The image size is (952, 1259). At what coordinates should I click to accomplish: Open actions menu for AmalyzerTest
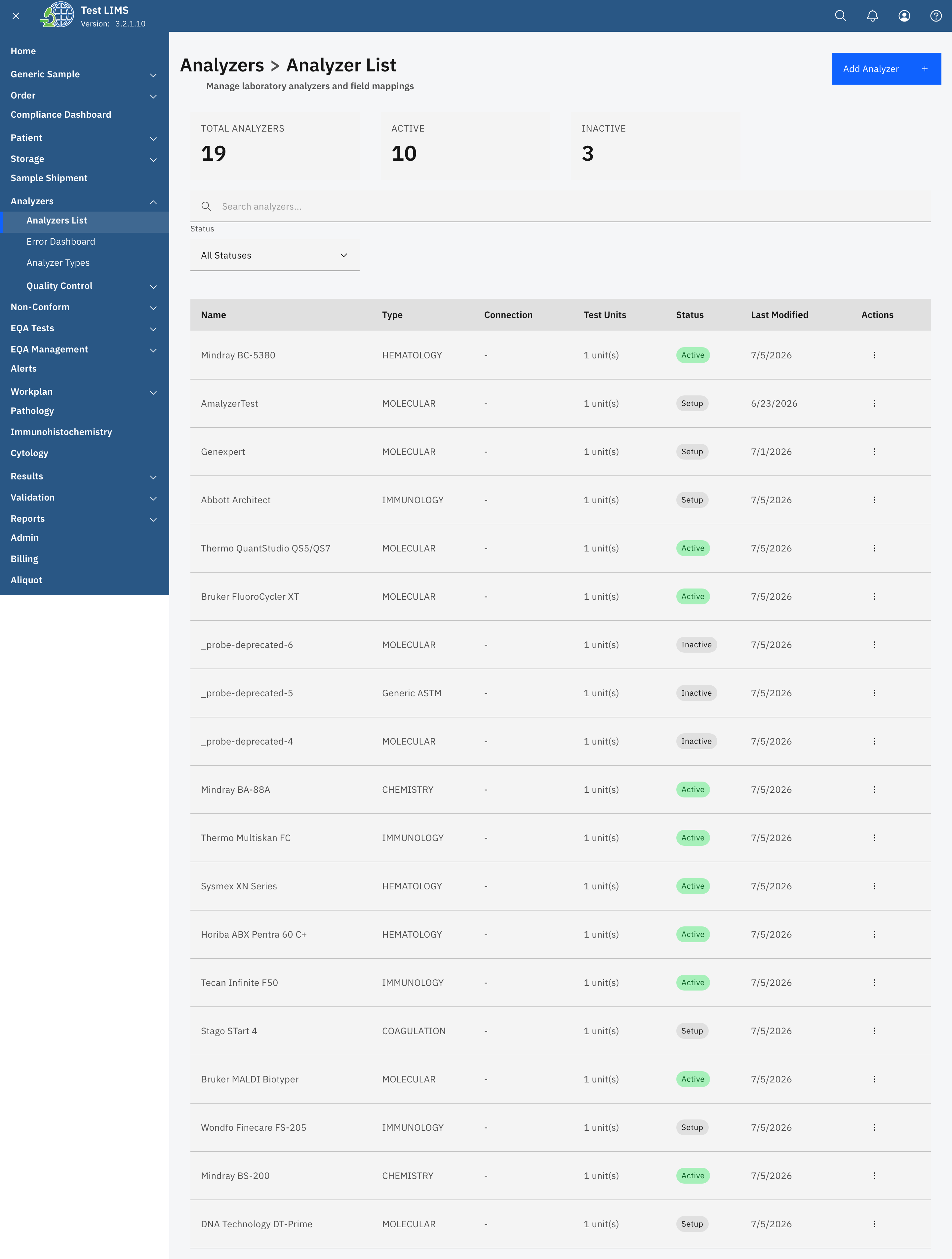pyautogui.click(x=875, y=404)
